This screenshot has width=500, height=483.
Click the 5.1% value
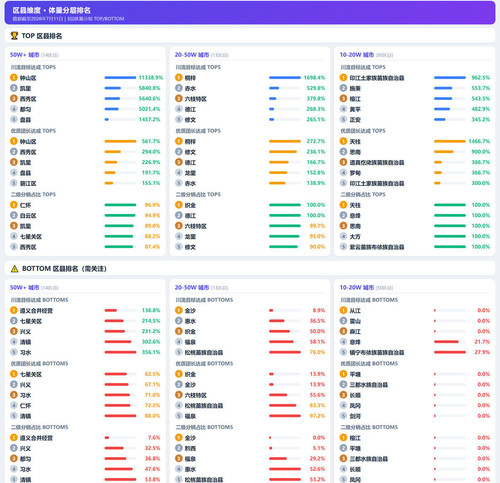pyautogui.click(x=319, y=448)
